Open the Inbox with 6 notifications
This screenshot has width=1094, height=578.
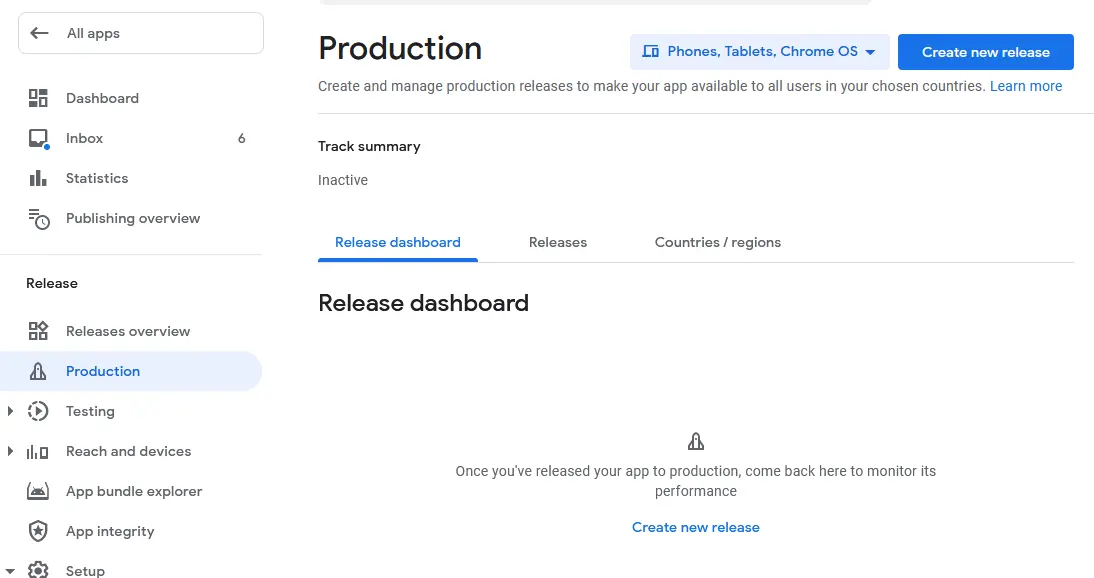pyautogui.click(x=84, y=138)
